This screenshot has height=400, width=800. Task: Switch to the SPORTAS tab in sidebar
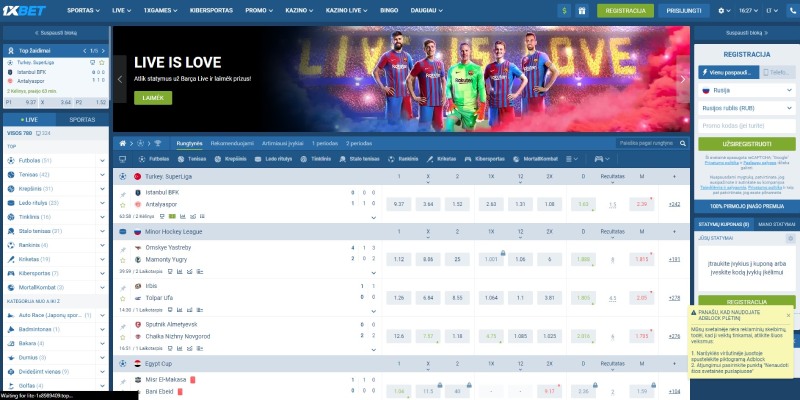point(82,120)
